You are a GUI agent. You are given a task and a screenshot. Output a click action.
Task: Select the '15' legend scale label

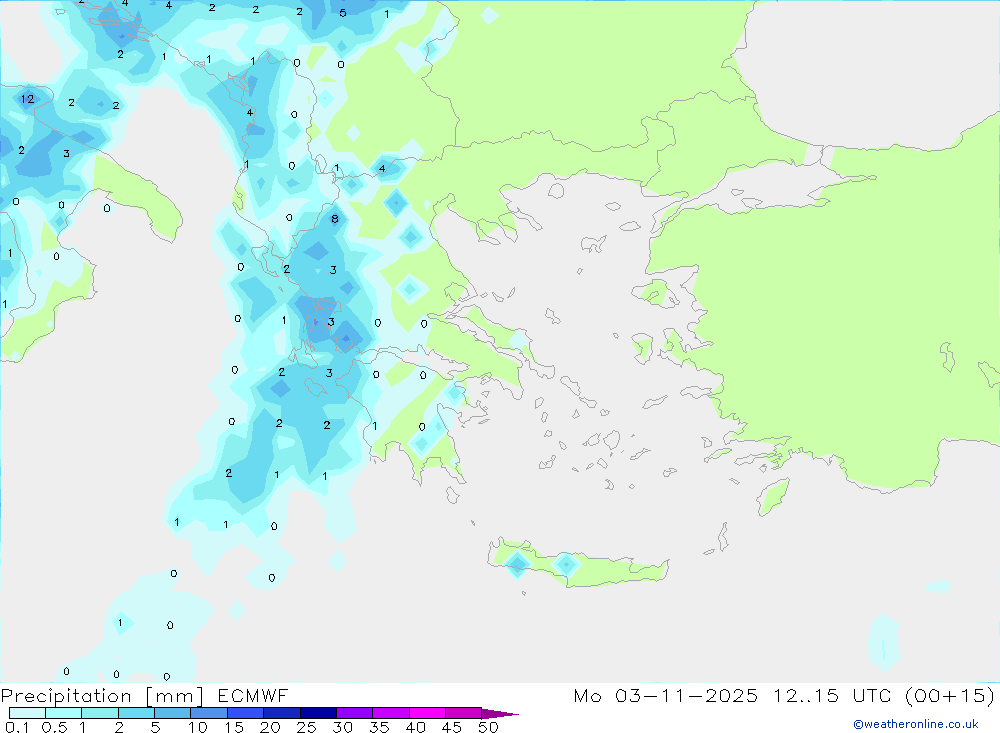coord(234,727)
